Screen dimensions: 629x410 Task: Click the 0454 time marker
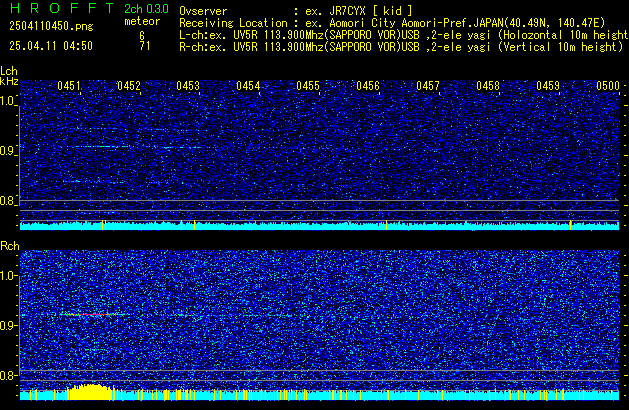[248, 86]
